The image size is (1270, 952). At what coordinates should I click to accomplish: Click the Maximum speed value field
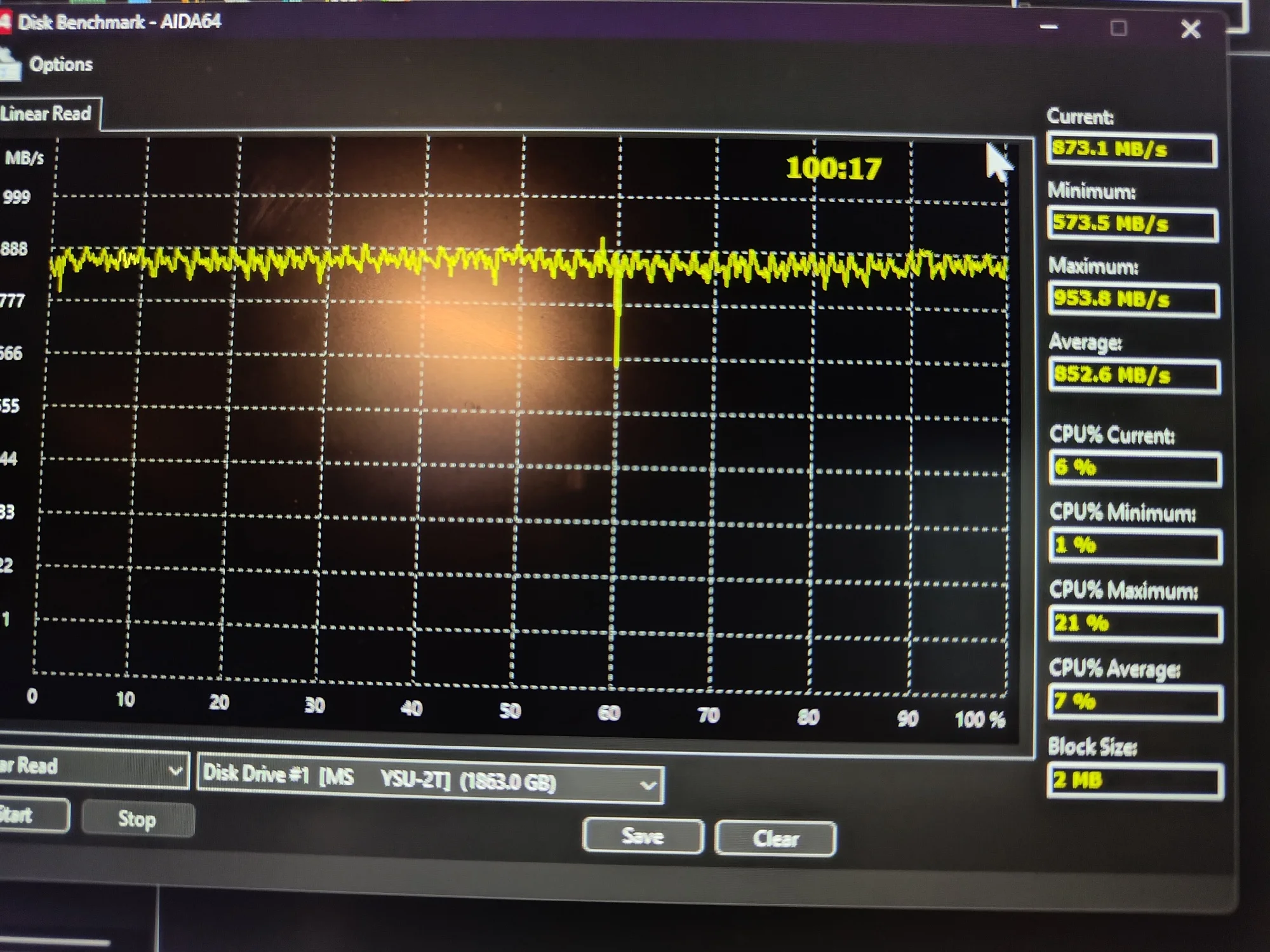[x=1133, y=300]
